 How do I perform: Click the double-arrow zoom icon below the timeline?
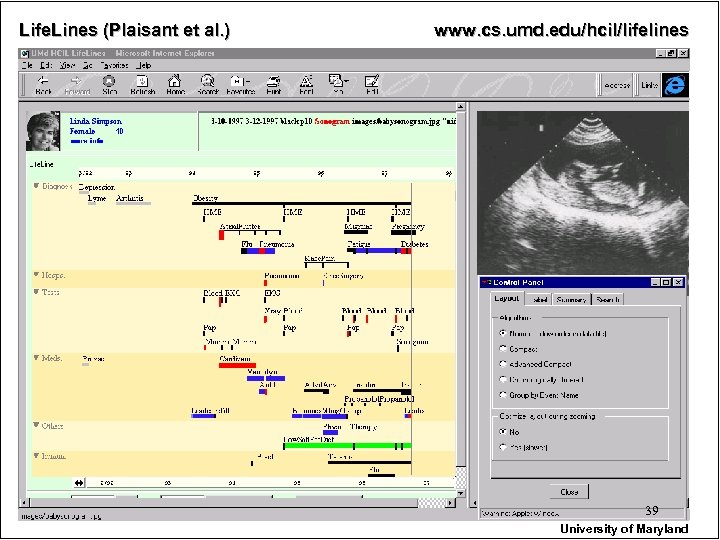tap(79, 483)
